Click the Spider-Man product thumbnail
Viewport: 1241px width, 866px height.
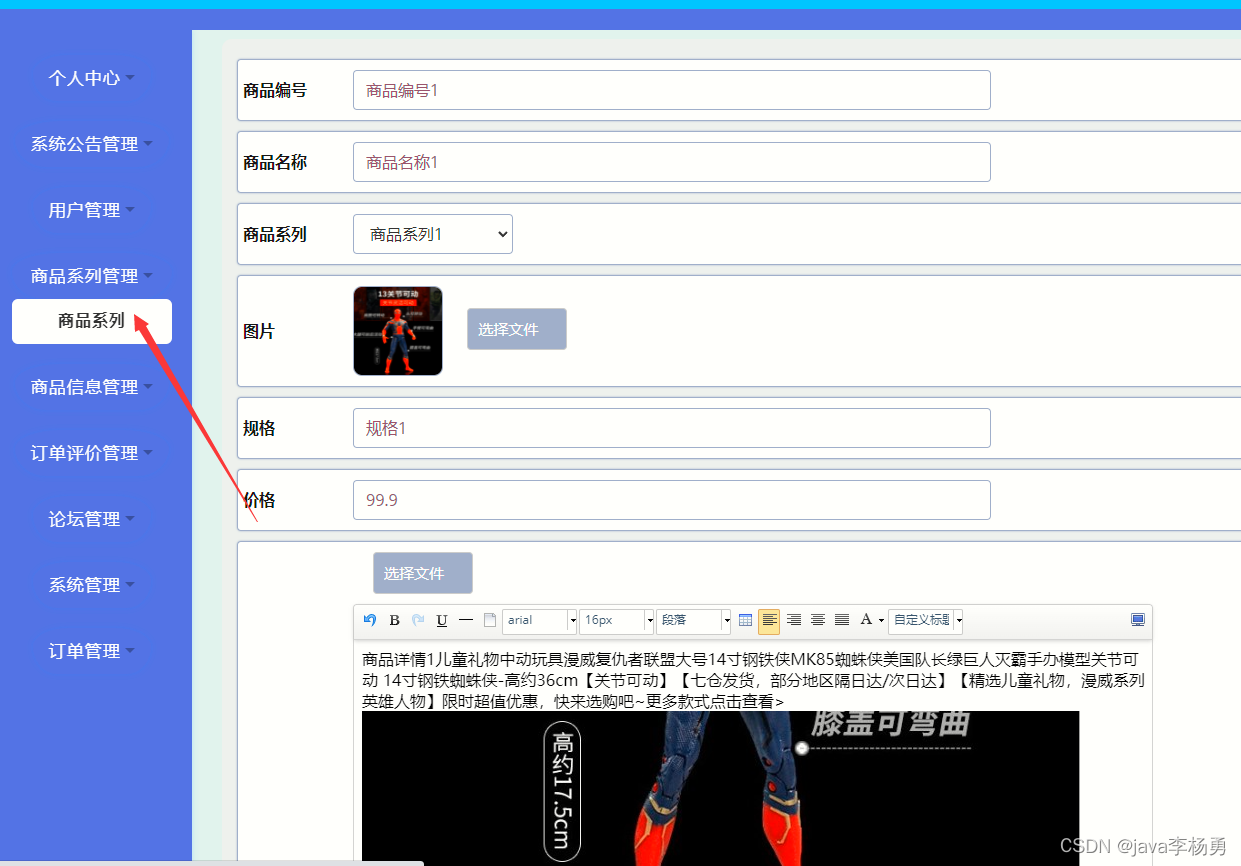[x=398, y=331]
